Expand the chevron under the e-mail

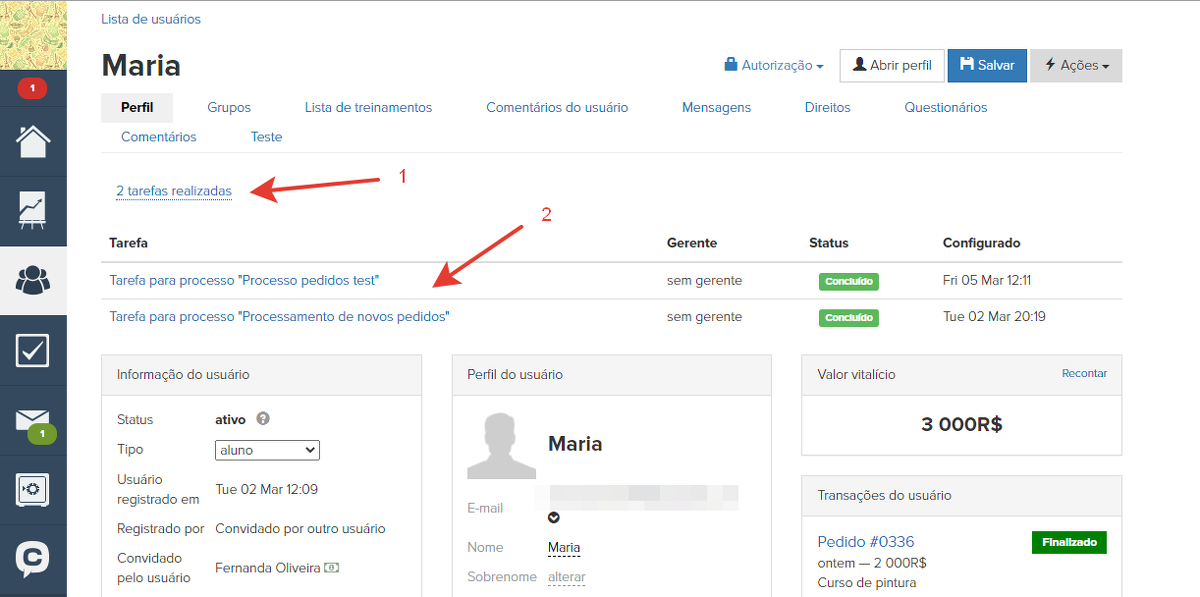[554, 518]
